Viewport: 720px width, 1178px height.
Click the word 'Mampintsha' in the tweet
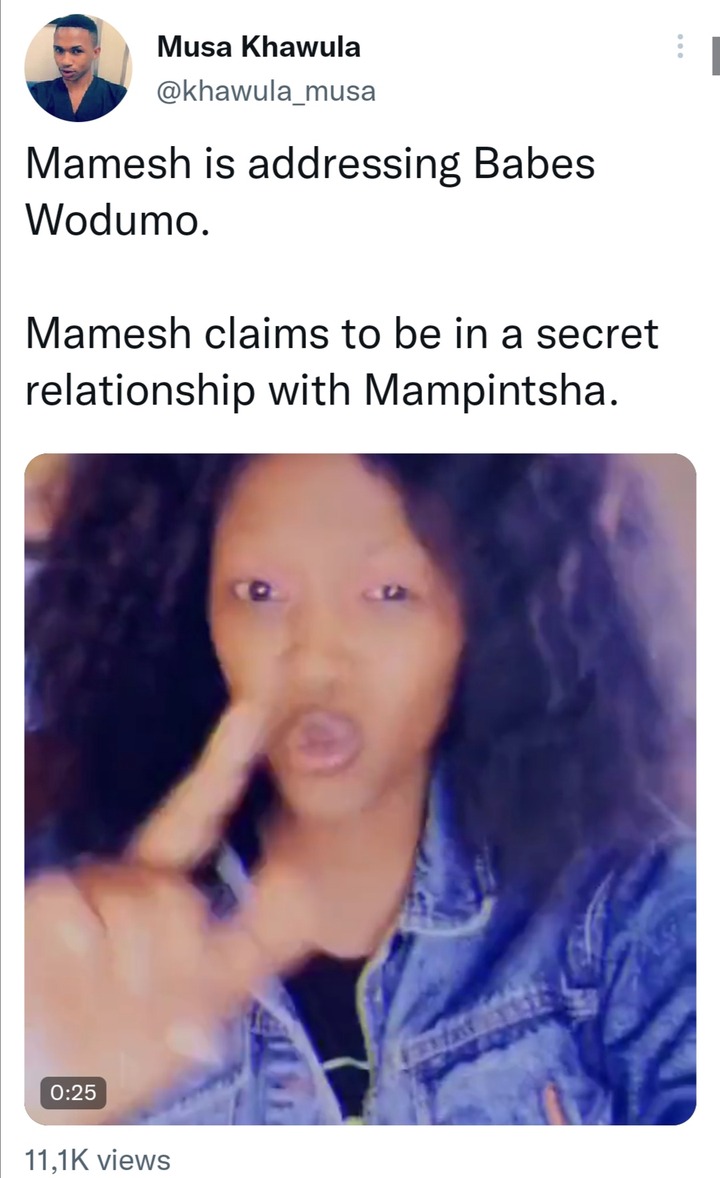492,391
